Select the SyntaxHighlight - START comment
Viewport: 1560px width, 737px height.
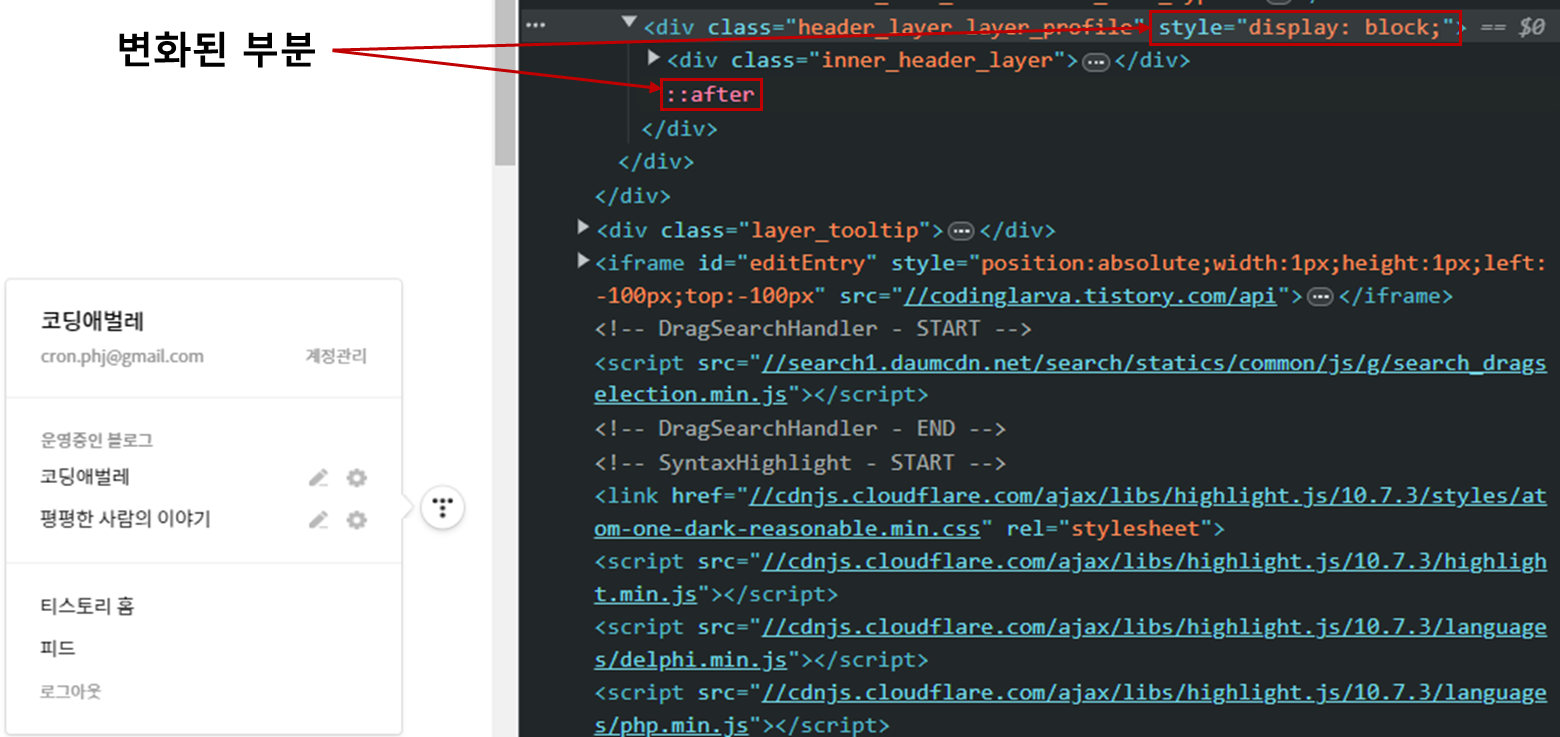coord(800,463)
